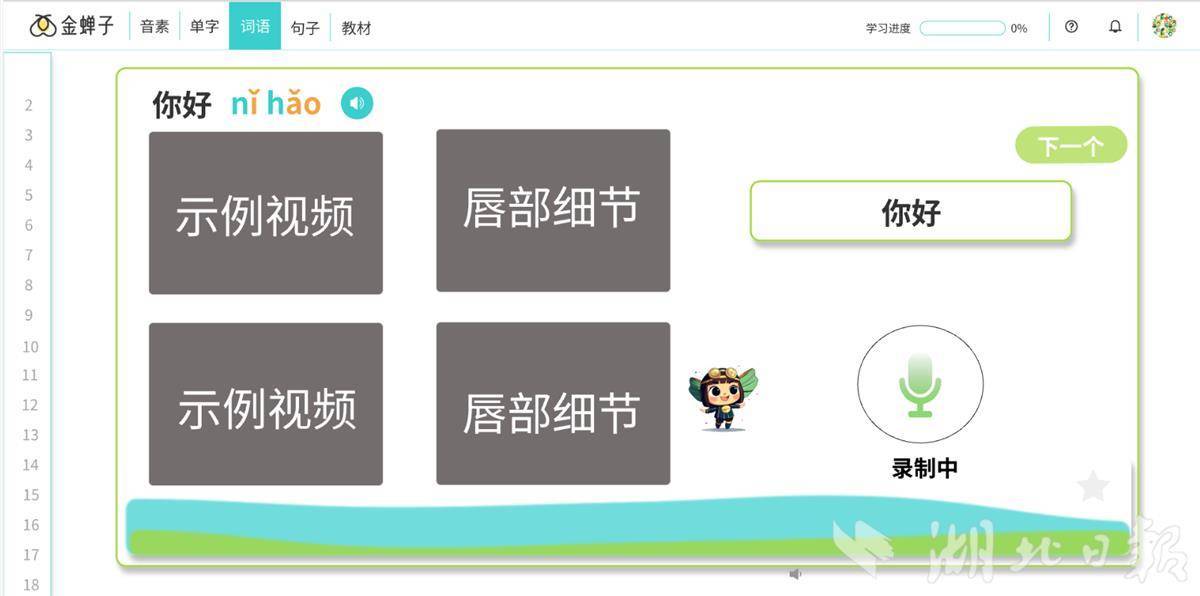Viewport: 1200px width, 596px height.
Task: Click the 金蝉子 logo icon
Action: point(43,26)
